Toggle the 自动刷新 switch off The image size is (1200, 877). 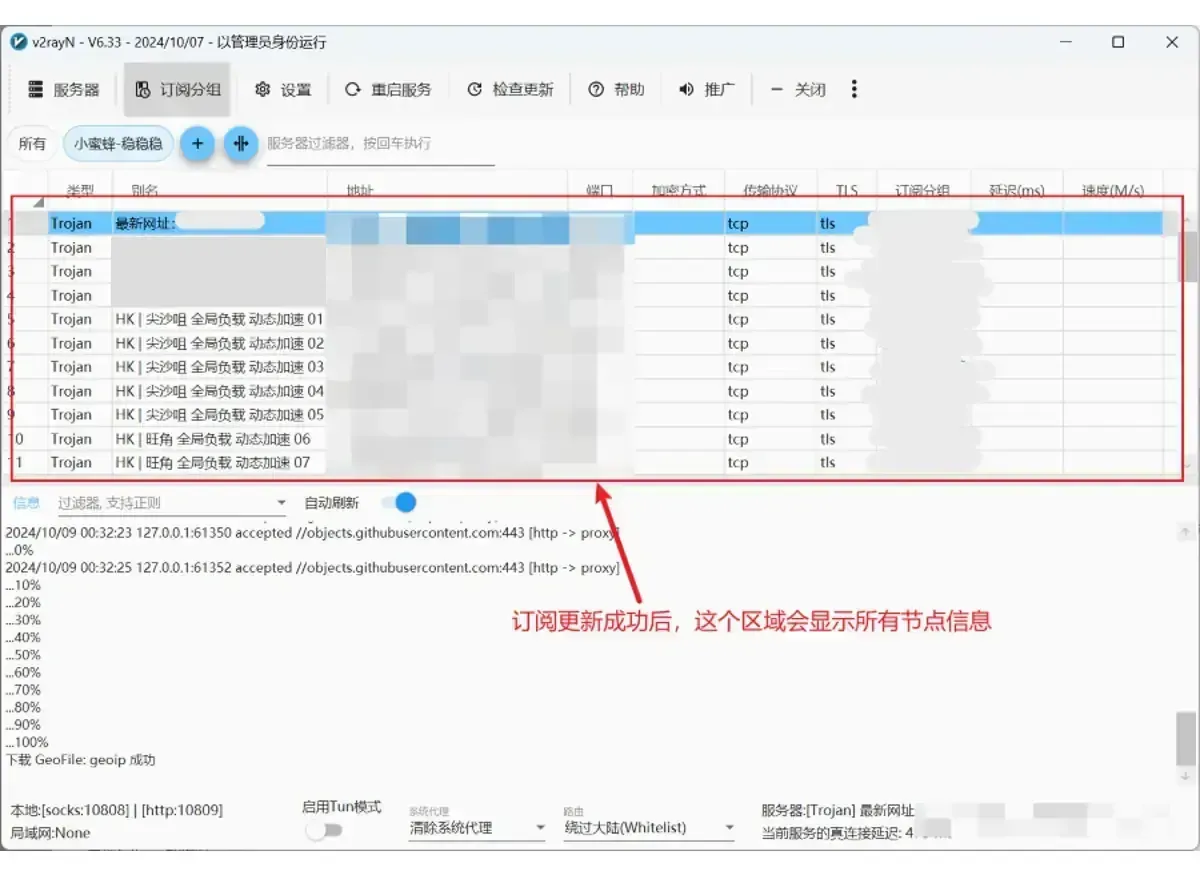pyautogui.click(x=399, y=502)
